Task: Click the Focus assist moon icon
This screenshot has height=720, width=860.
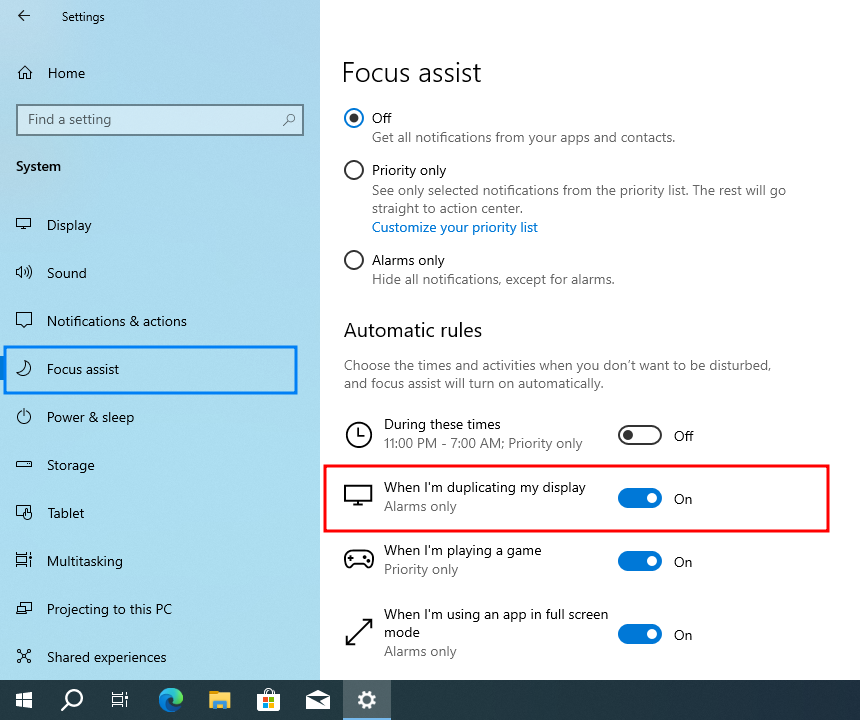Action: [24, 368]
